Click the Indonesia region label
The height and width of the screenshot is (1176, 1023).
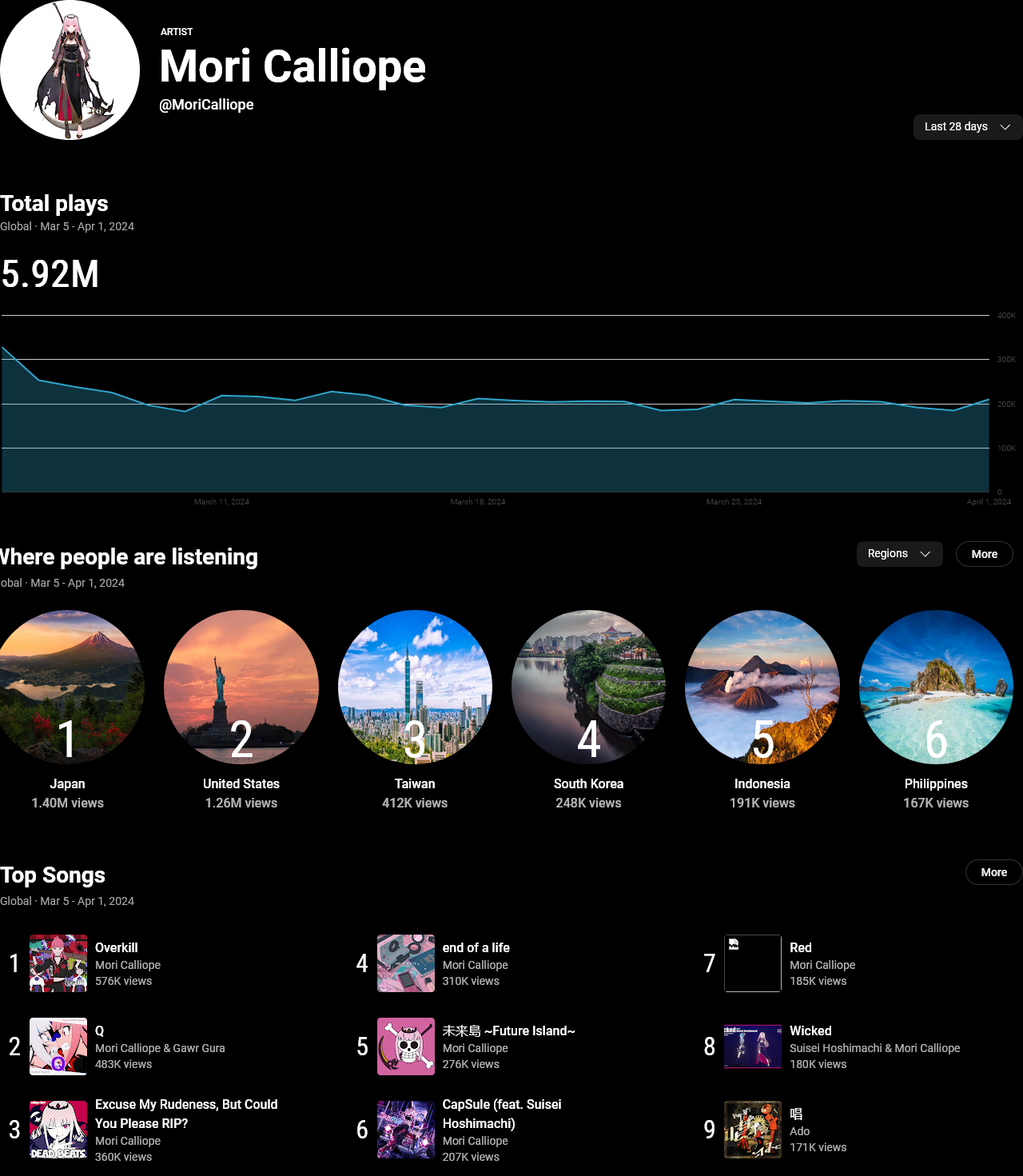point(762,783)
